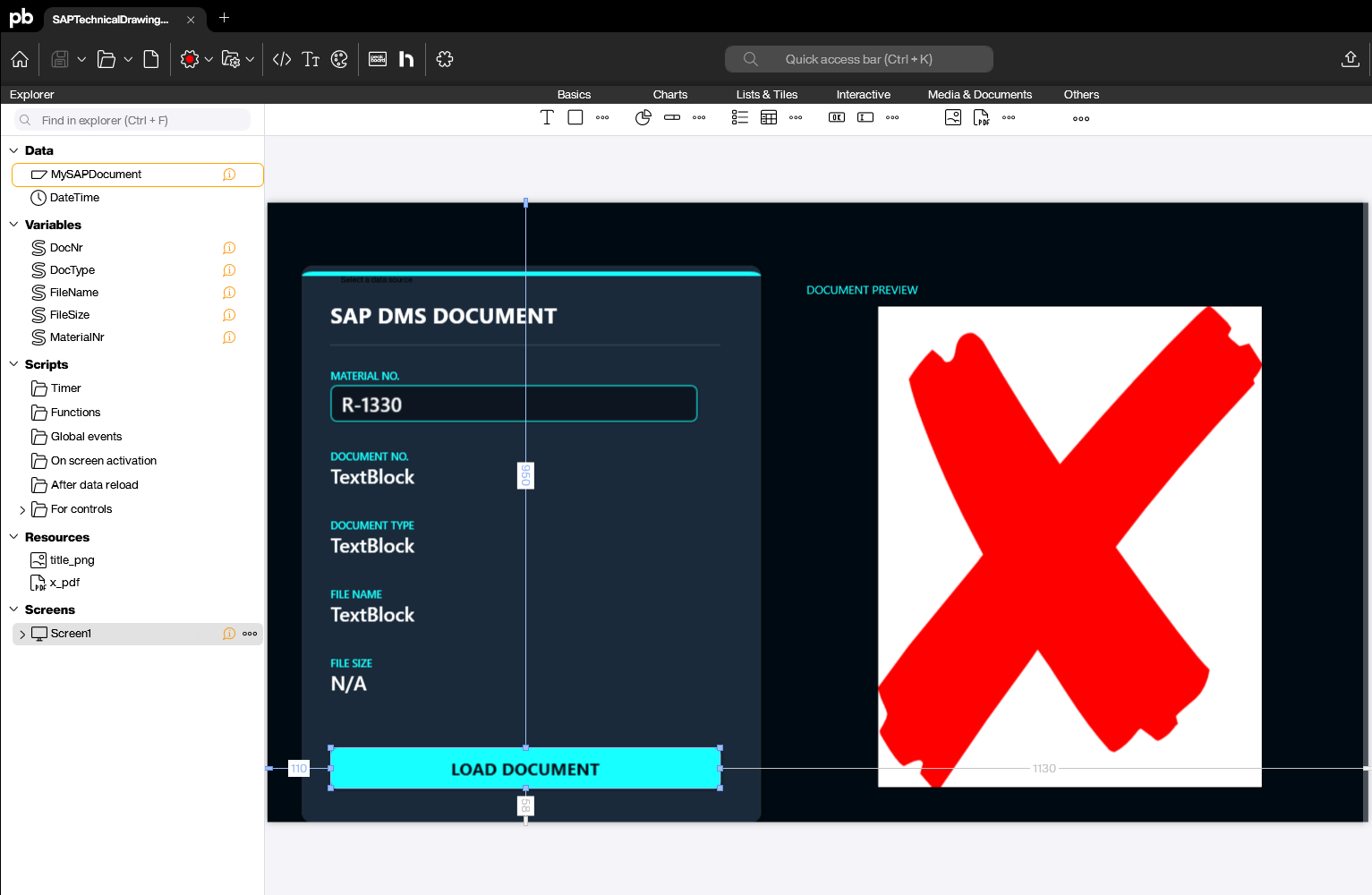Open the color palette icon
The height and width of the screenshot is (895, 1372).
click(339, 59)
